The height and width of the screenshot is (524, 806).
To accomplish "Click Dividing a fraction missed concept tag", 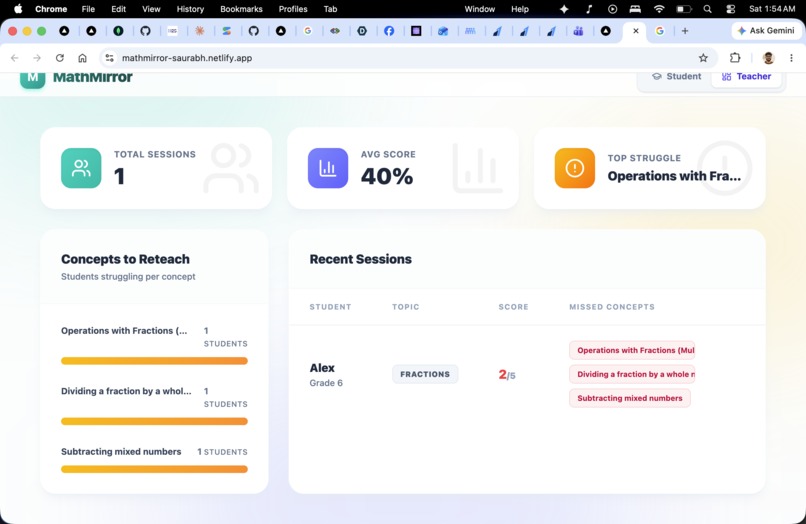I will 632,374.
